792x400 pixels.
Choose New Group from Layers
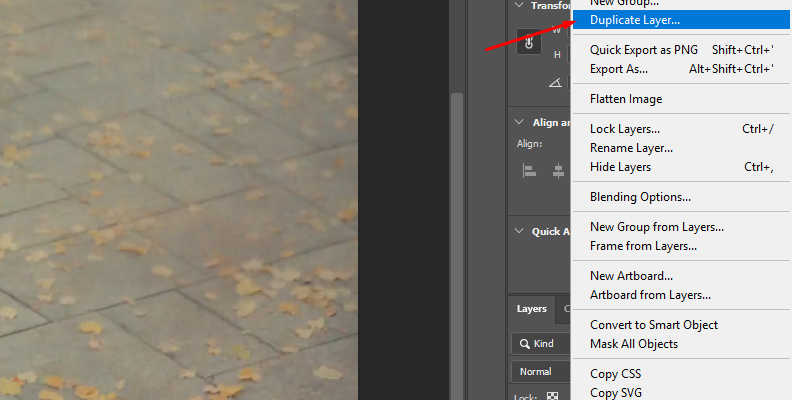[x=682, y=227]
